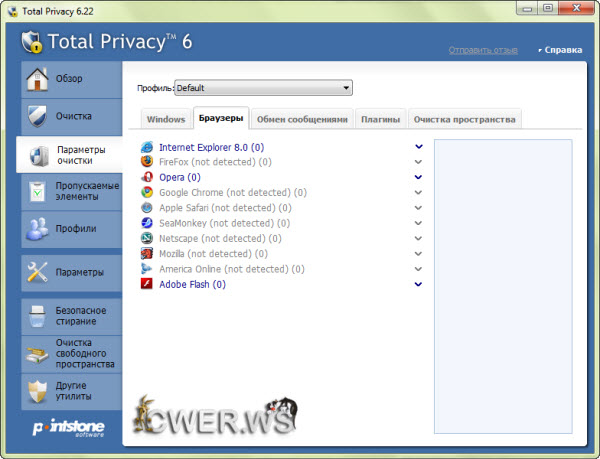Switch to the Windows tab
The width and height of the screenshot is (600, 459).
pos(166,119)
